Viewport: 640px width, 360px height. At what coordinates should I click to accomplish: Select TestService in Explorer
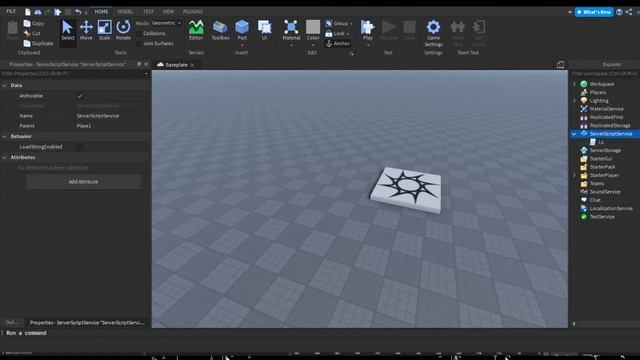602,217
